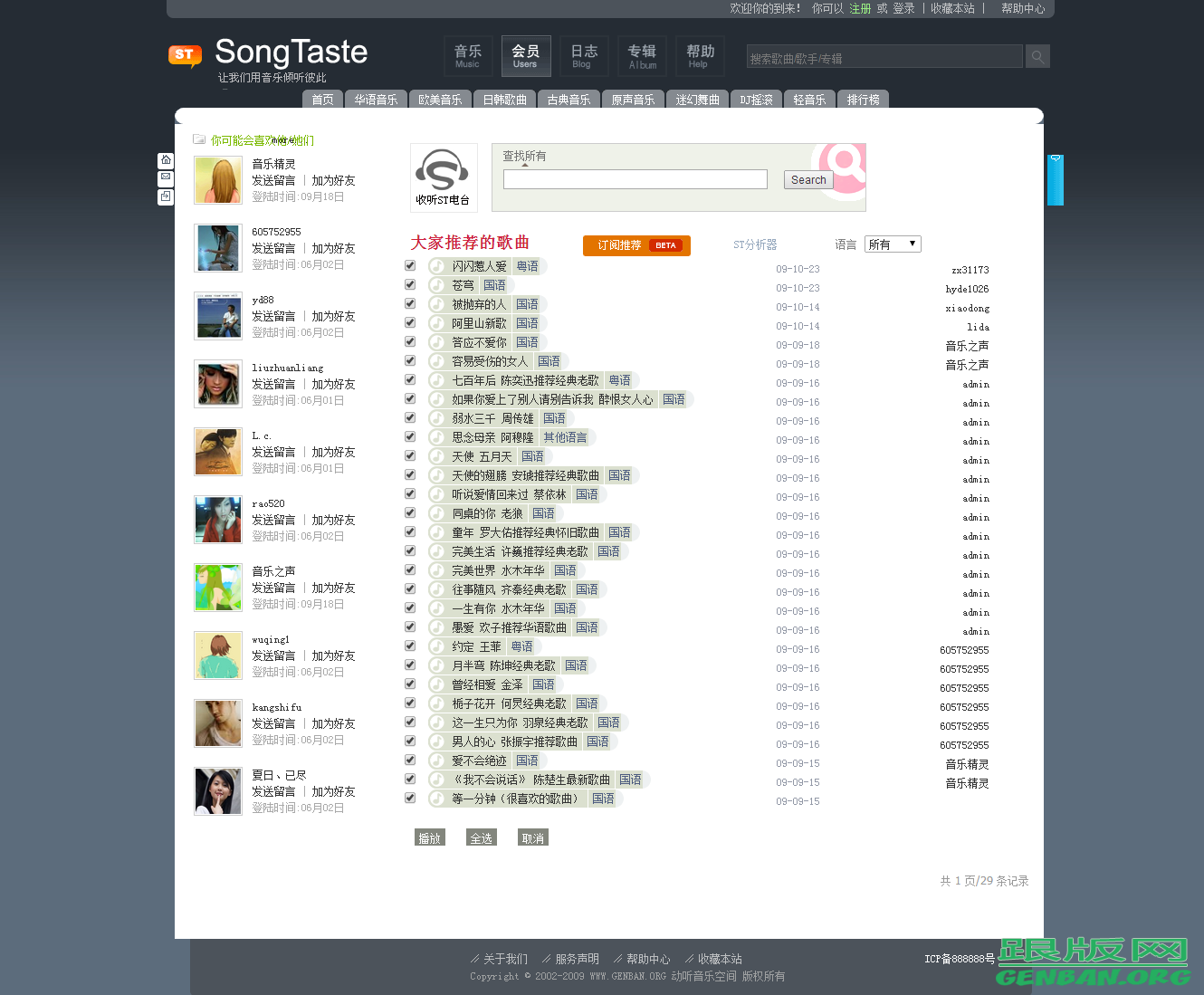Open the mail envelope icon in the left sidebar

pos(166,177)
